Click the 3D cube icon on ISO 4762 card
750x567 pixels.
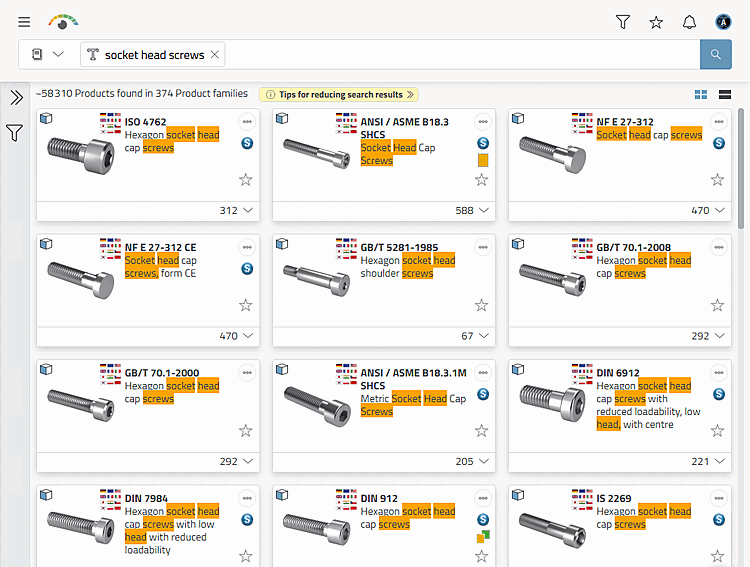(x=46, y=118)
